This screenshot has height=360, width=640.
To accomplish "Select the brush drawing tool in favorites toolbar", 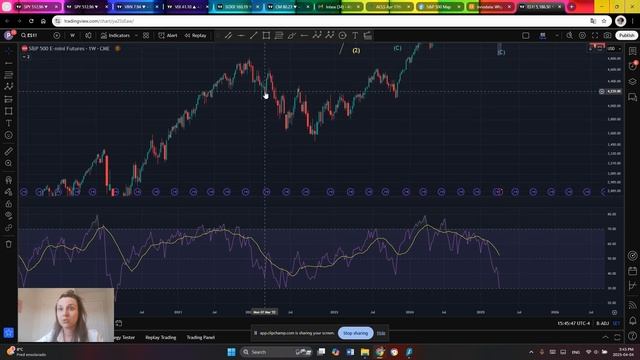I will [x=291, y=36].
